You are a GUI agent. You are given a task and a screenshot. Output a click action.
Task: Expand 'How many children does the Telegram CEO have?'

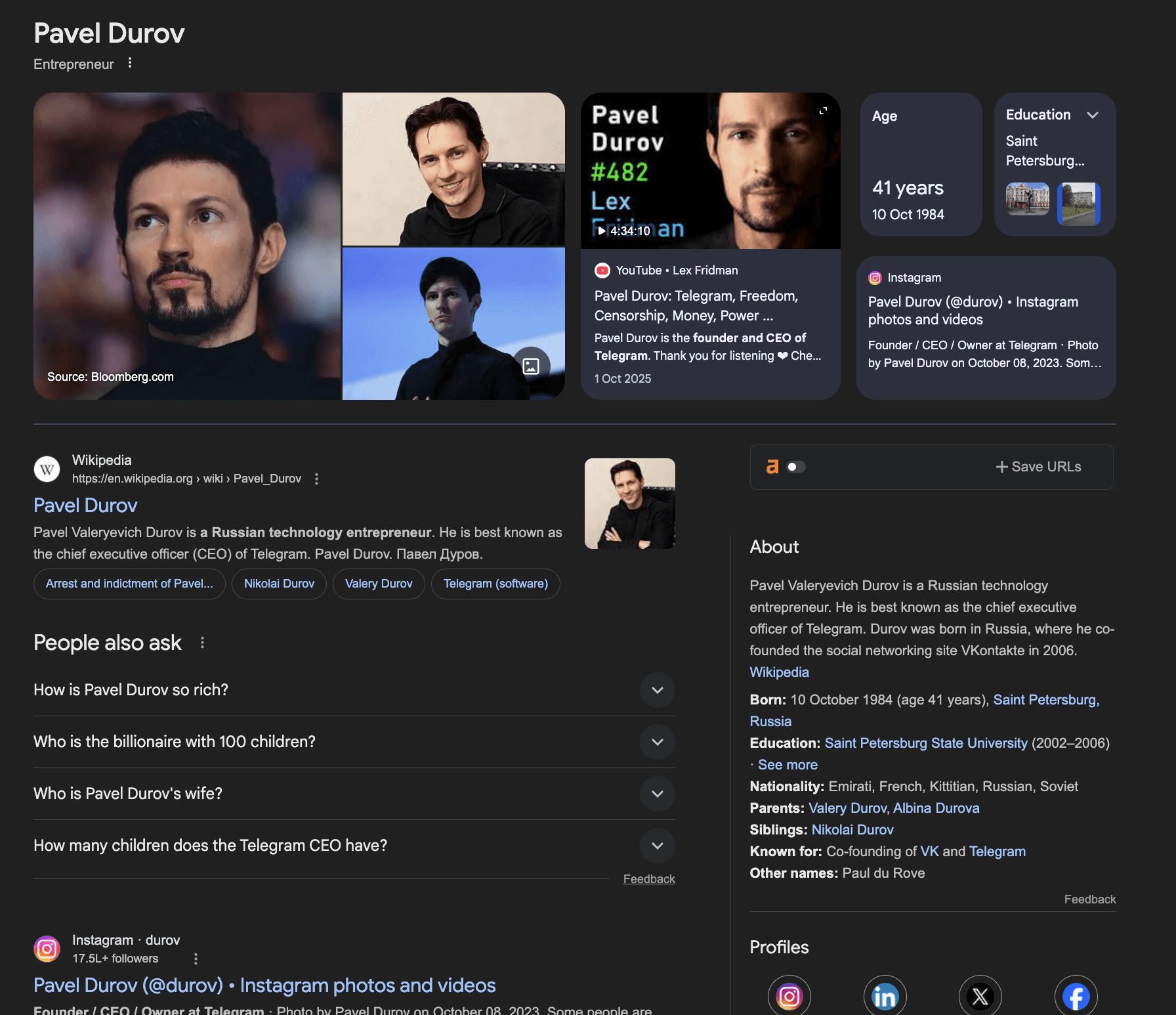coord(658,846)
